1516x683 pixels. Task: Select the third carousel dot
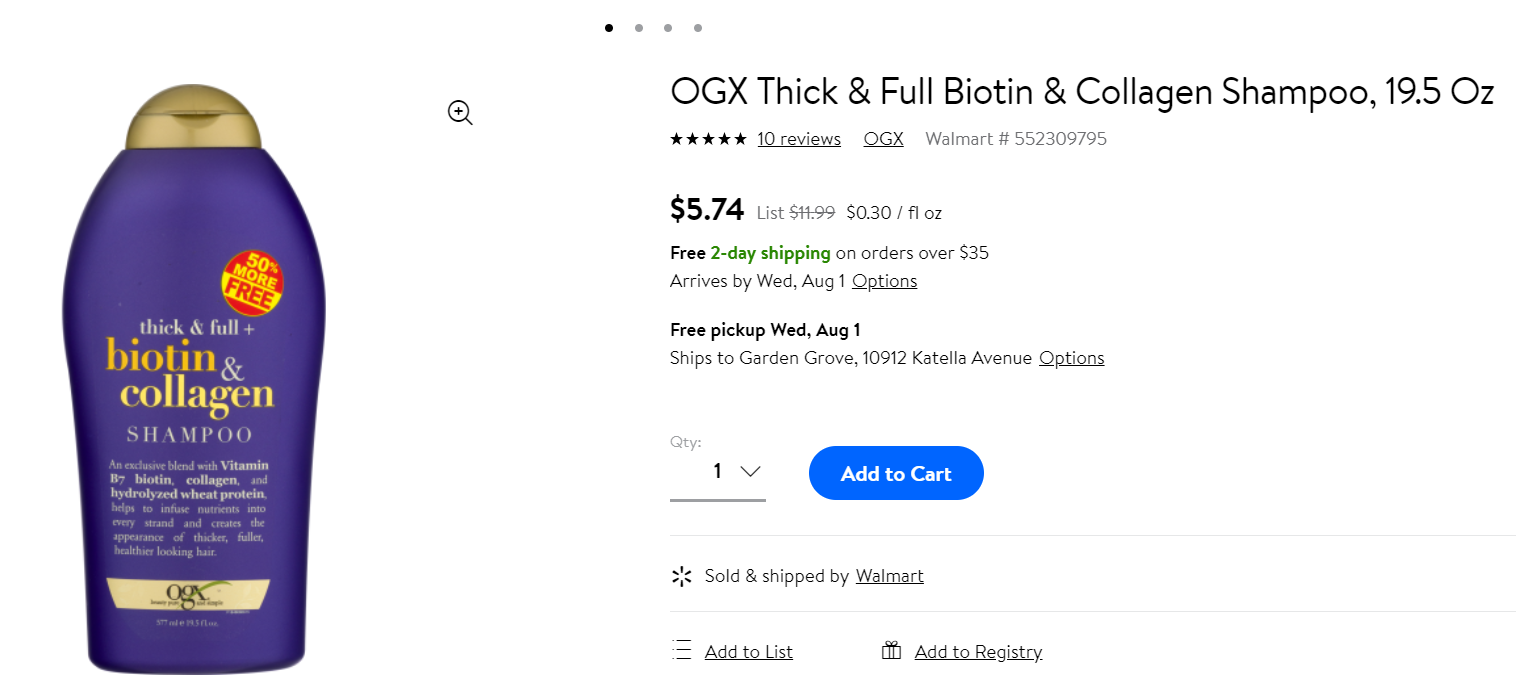(x=667, y=28)
